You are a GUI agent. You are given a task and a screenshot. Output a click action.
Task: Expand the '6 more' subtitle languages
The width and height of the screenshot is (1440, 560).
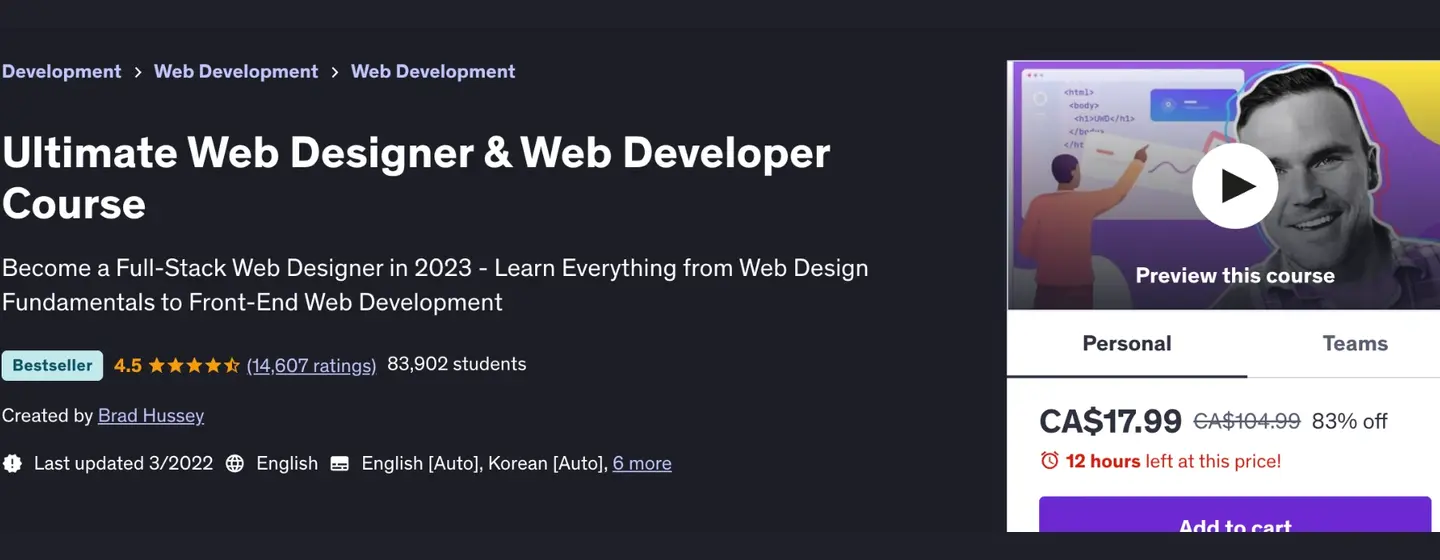(641, 463)
